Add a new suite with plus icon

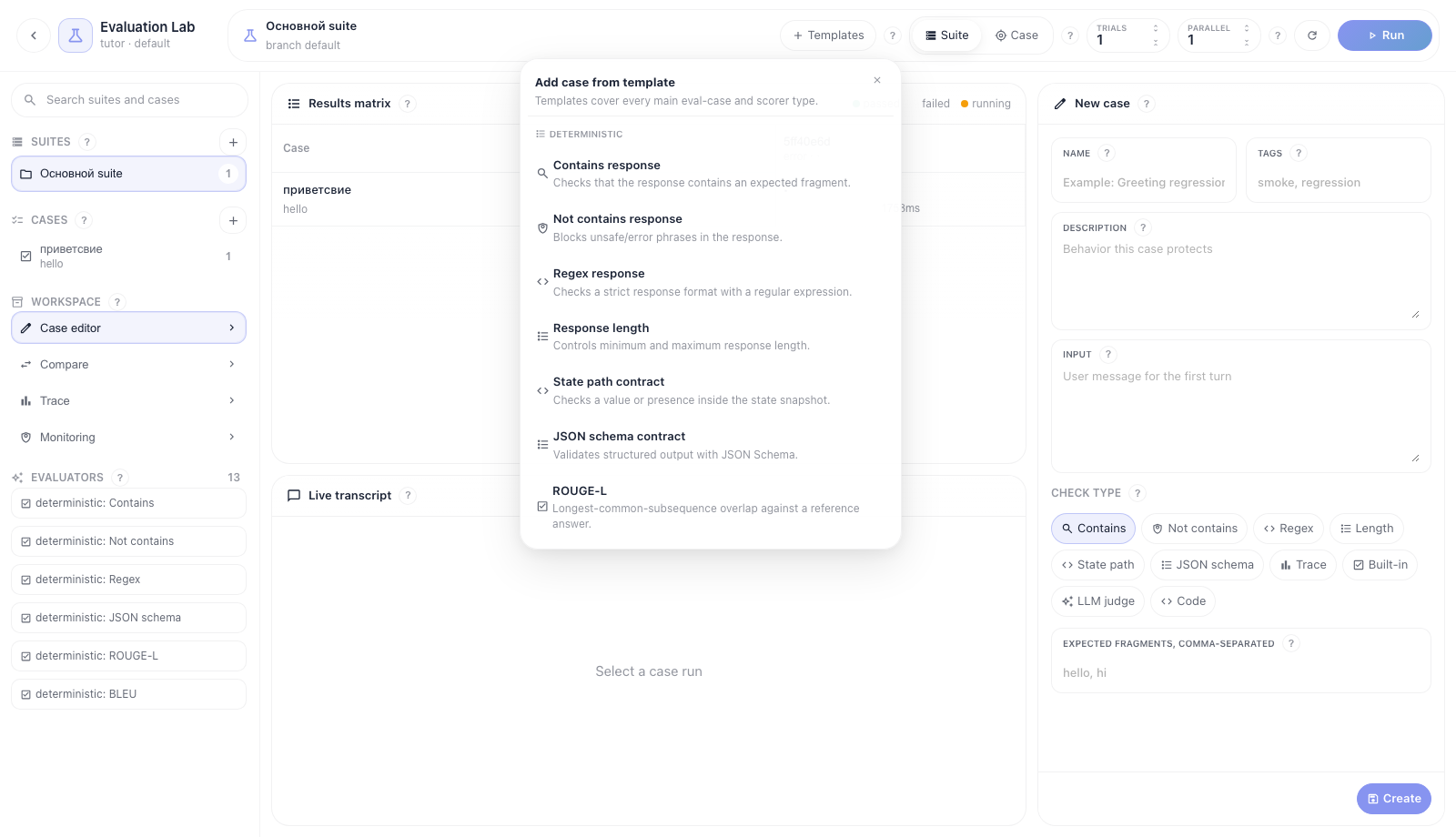(233, 142)
